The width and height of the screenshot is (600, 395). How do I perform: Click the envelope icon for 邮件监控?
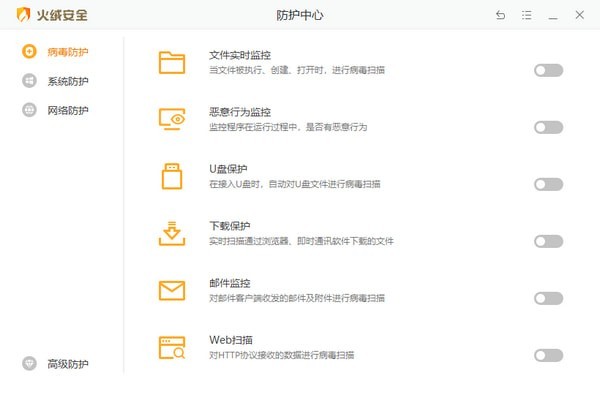click(x=172, y=291)
